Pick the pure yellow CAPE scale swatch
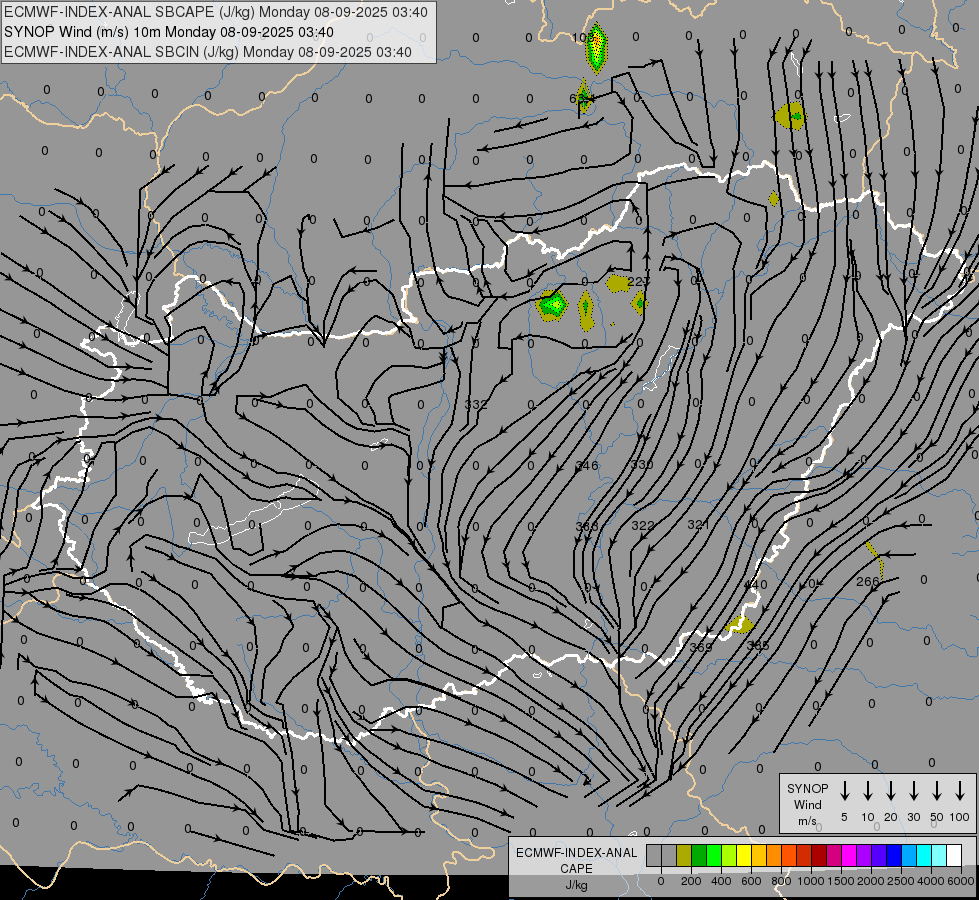This screenshot has height=900, width=979. click(744, 855)
